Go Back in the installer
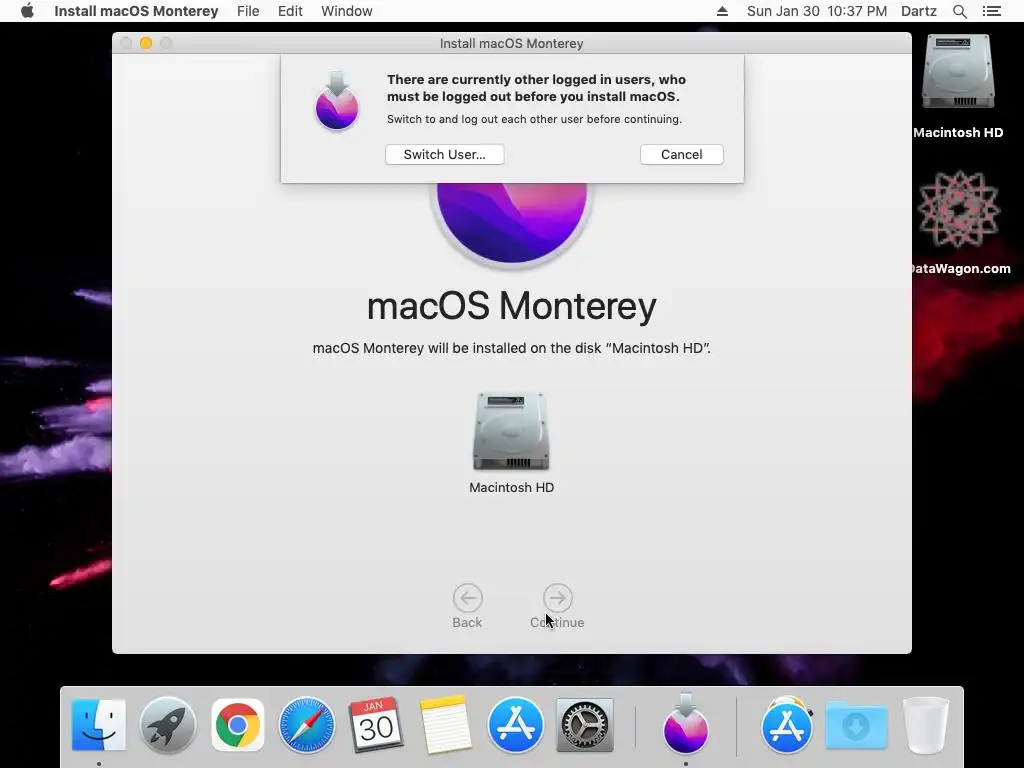The image size is (1024, 768). (468, 607)
